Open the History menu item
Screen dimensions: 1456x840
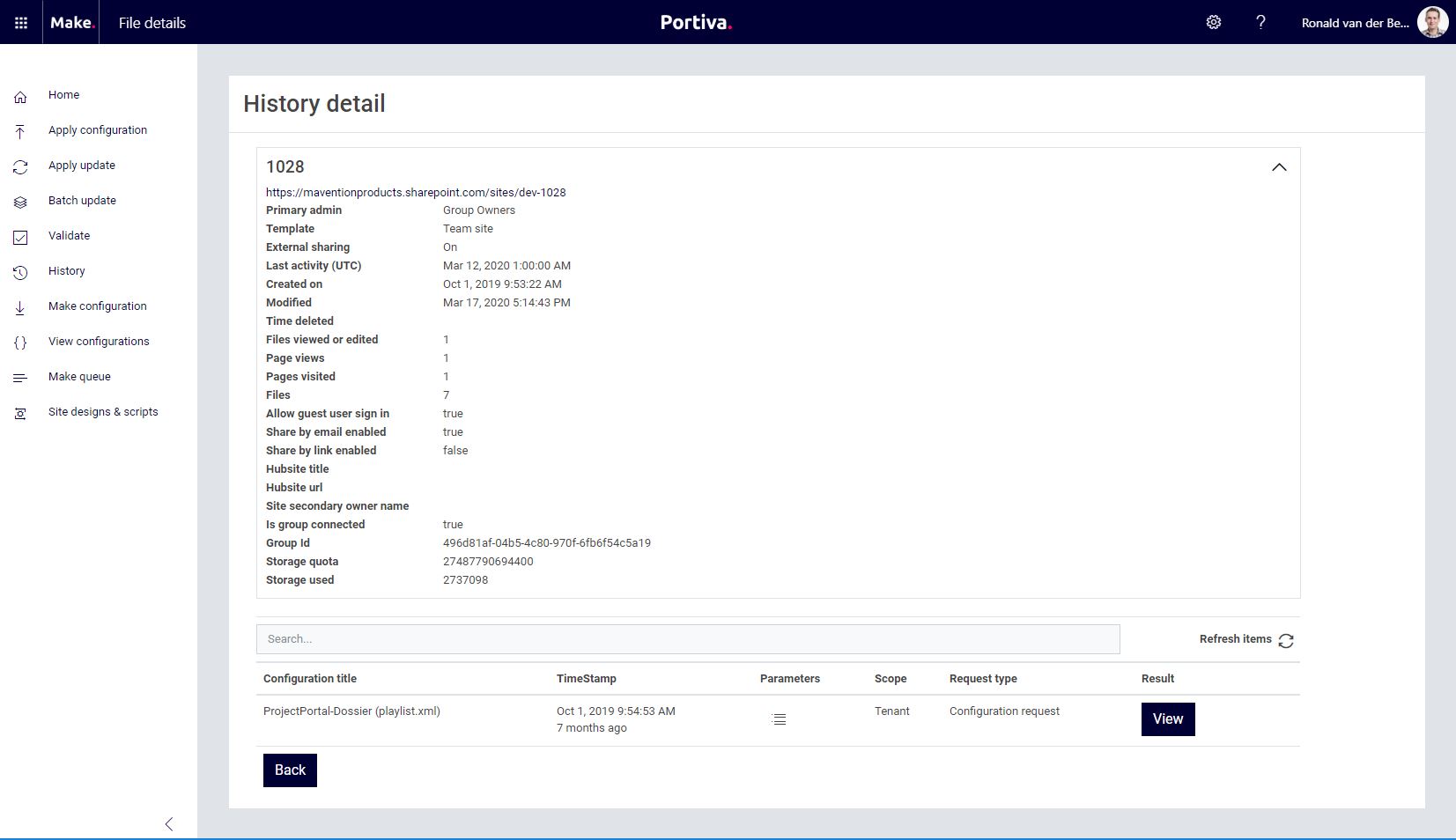click(67, 271)
